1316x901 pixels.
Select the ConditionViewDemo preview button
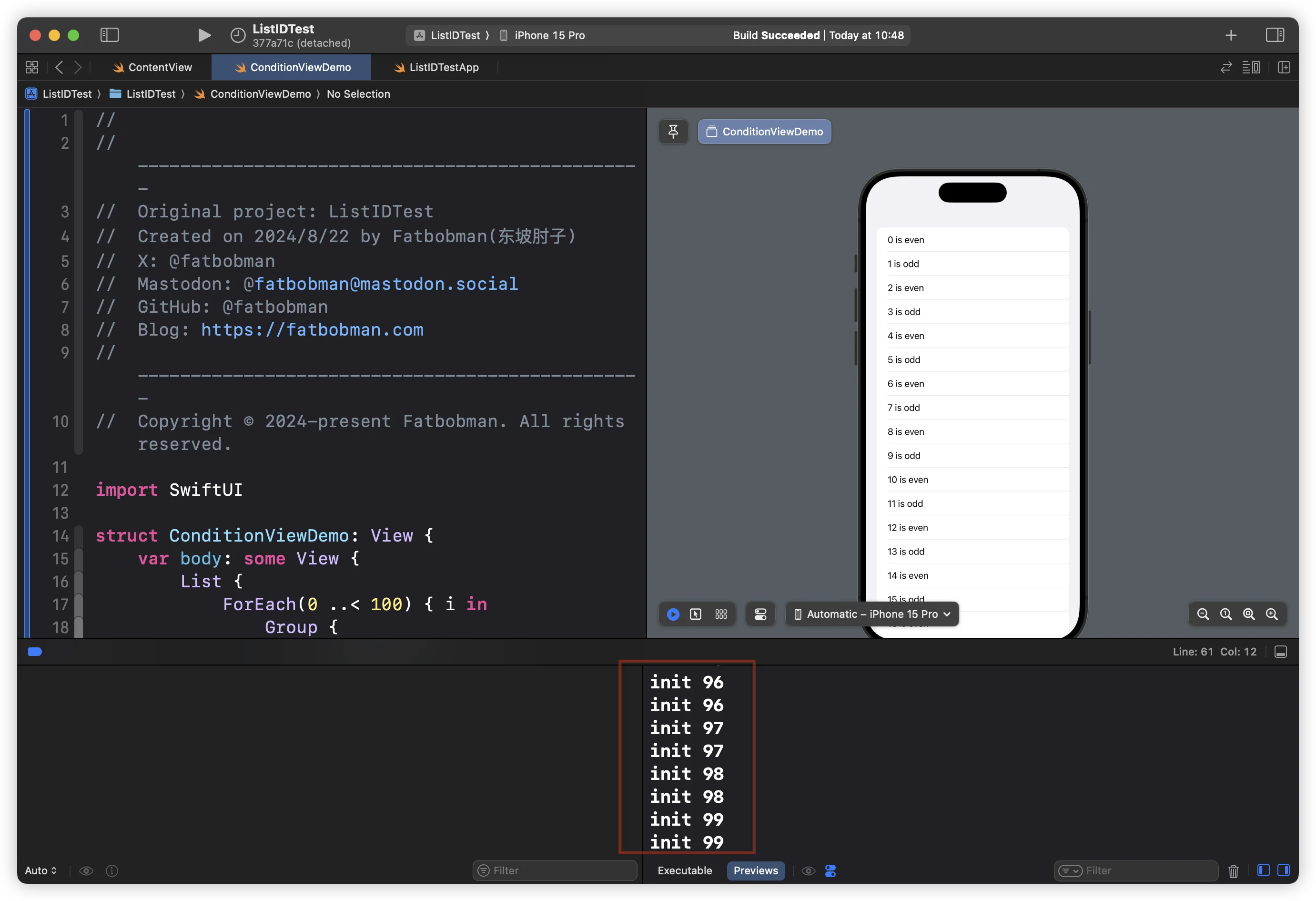pos(764,132)
